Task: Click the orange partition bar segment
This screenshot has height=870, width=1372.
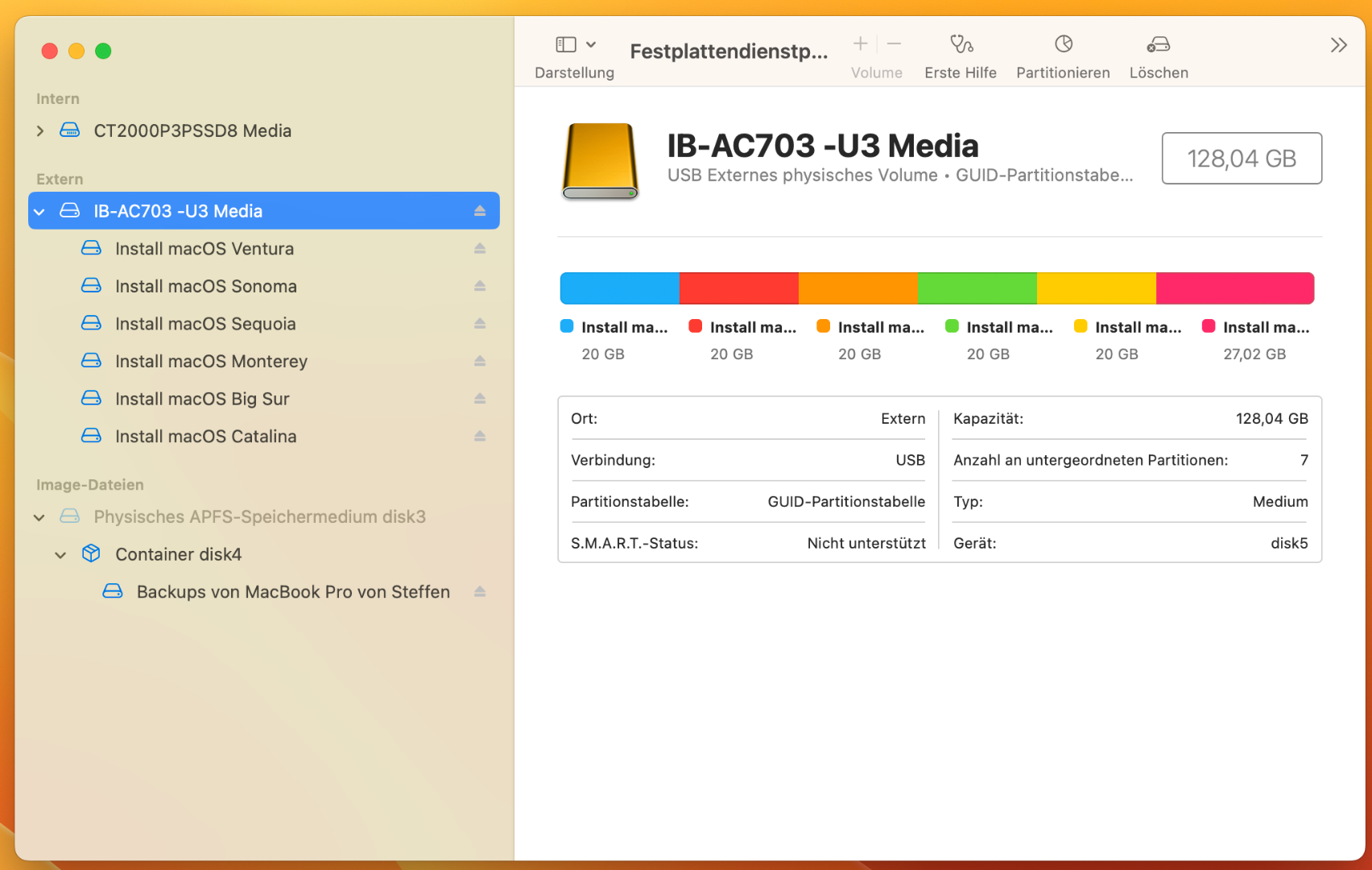Action: coord(857,288)
